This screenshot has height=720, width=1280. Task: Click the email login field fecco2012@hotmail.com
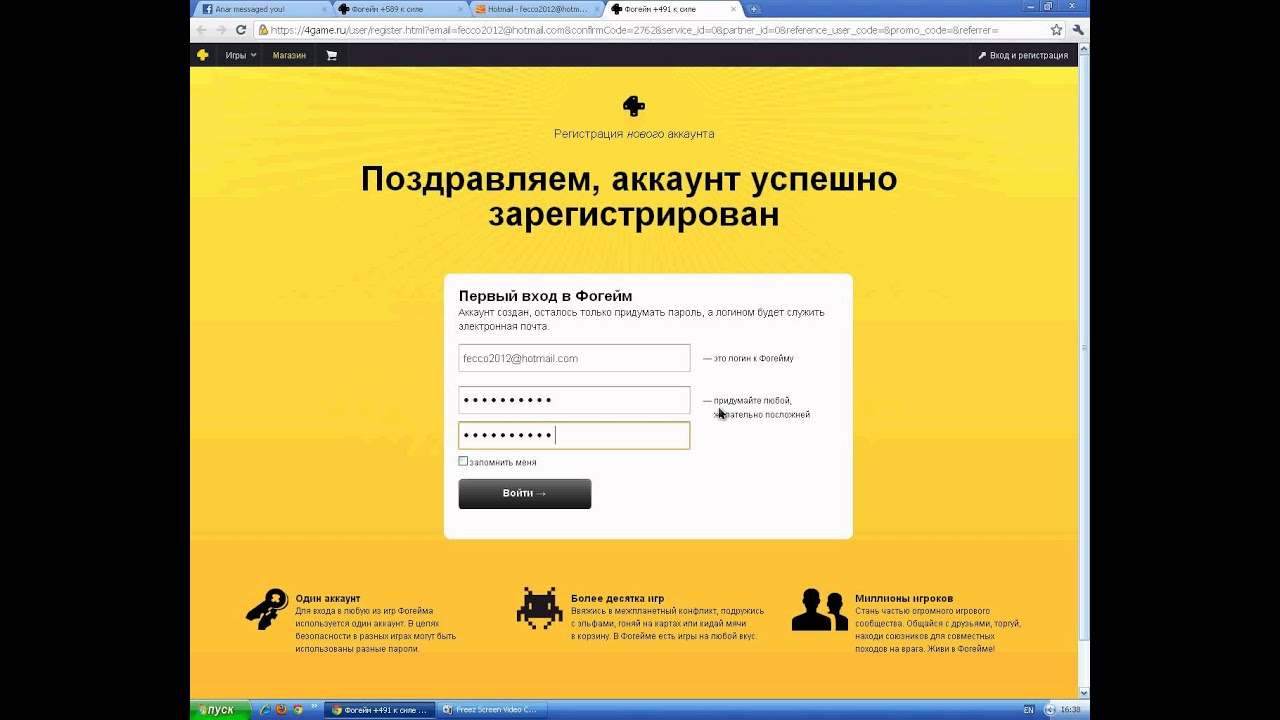[574, 358]
